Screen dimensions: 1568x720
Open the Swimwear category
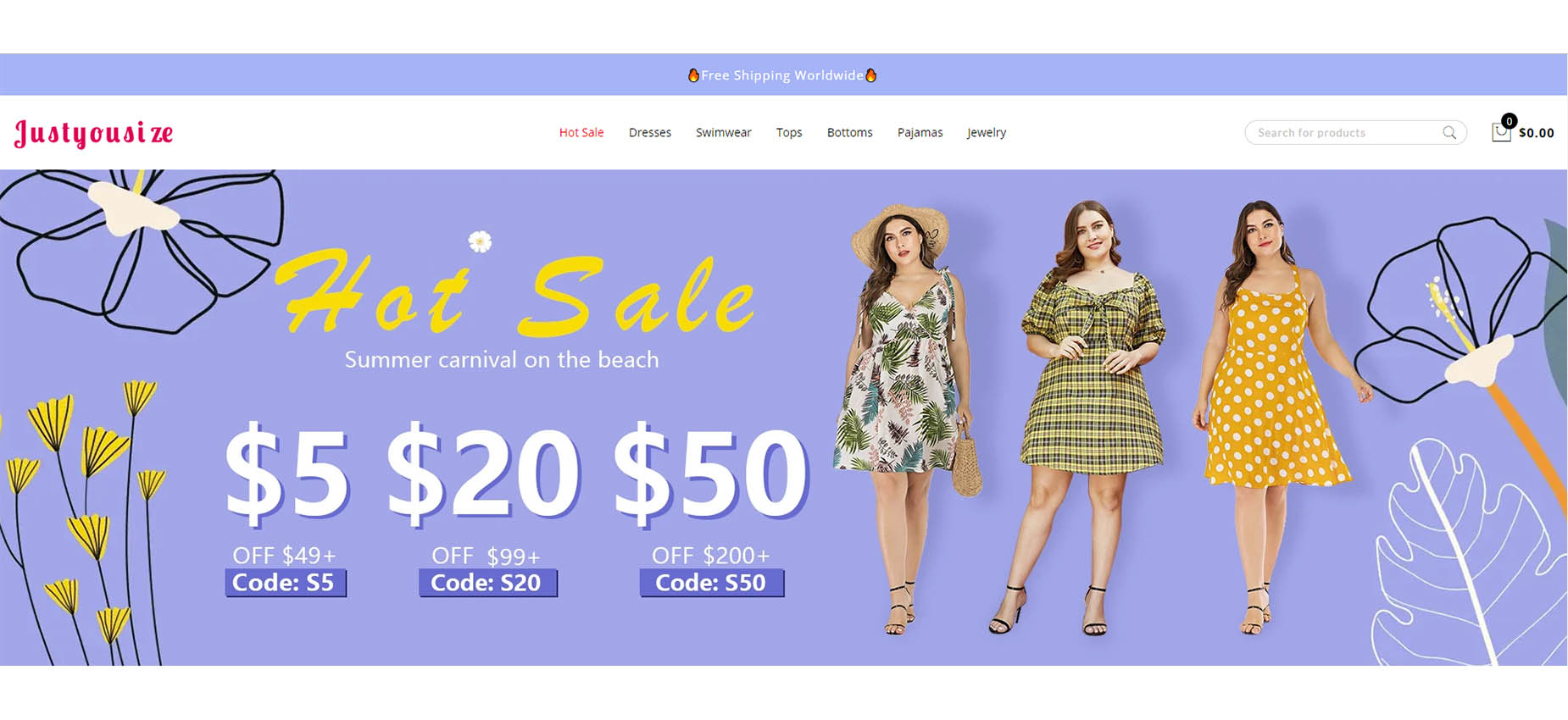(x=723, y=132)
